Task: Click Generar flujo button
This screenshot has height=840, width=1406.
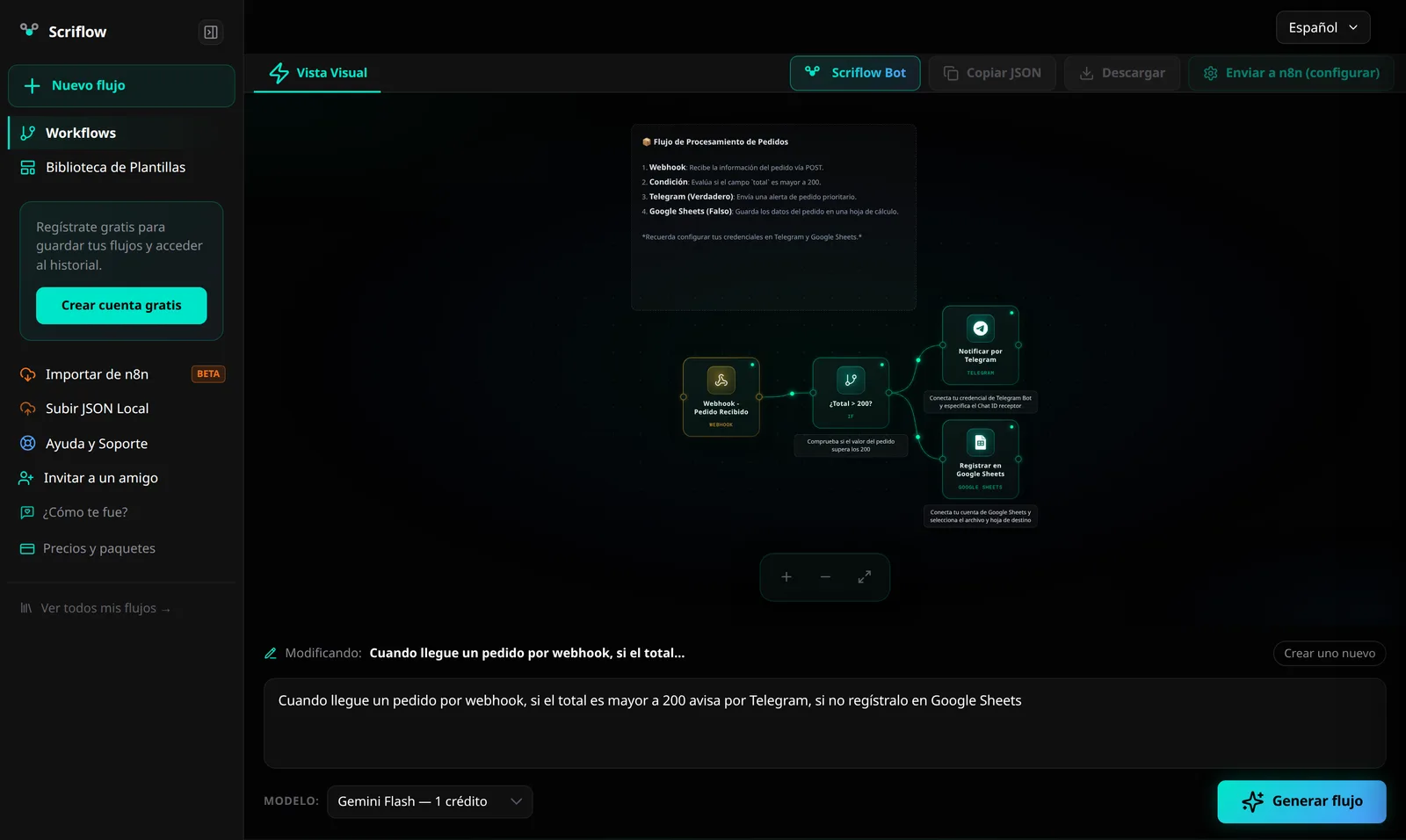Action: (1301, 801)
